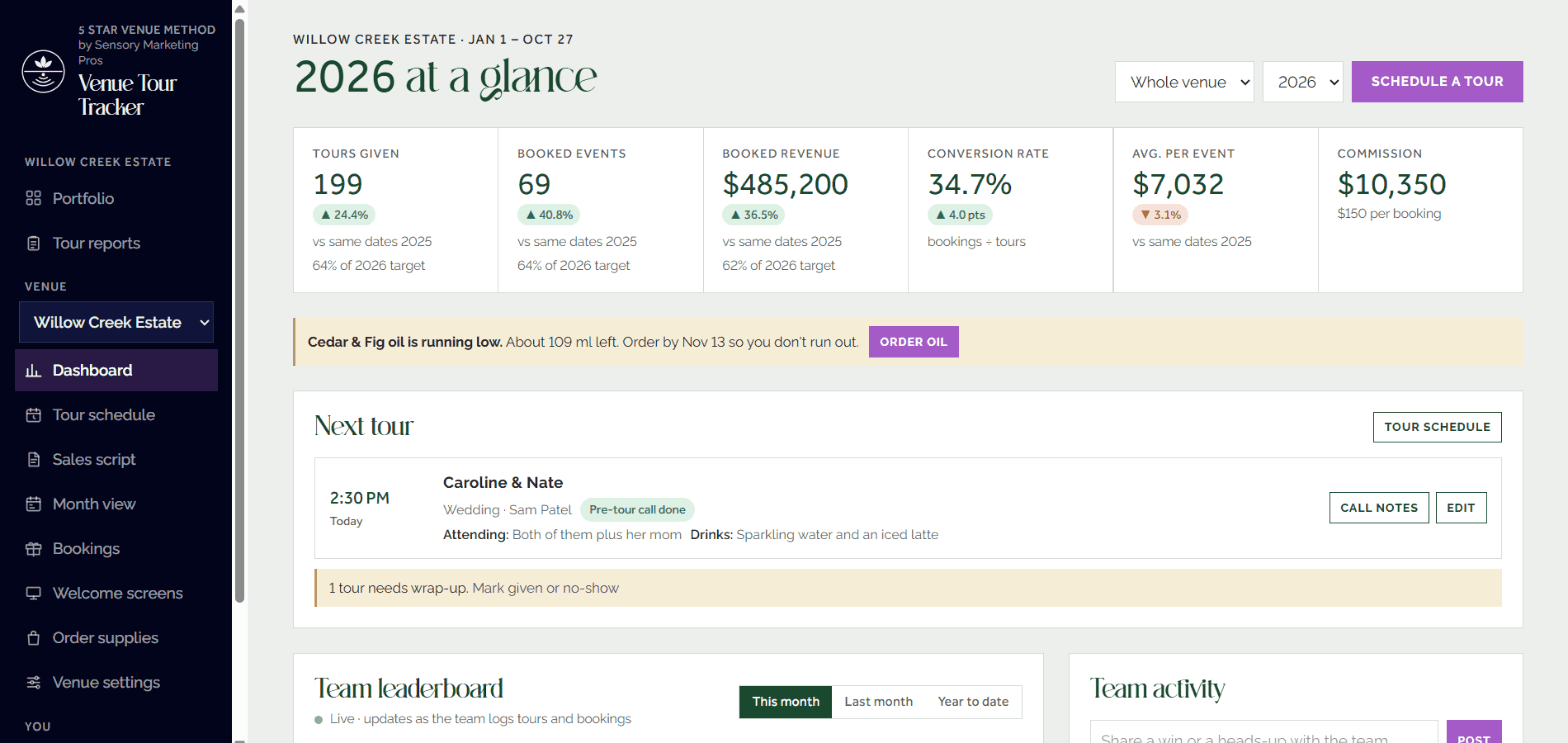Click the 199 tours given value
1568x743 pixels.
click(338, 184)
